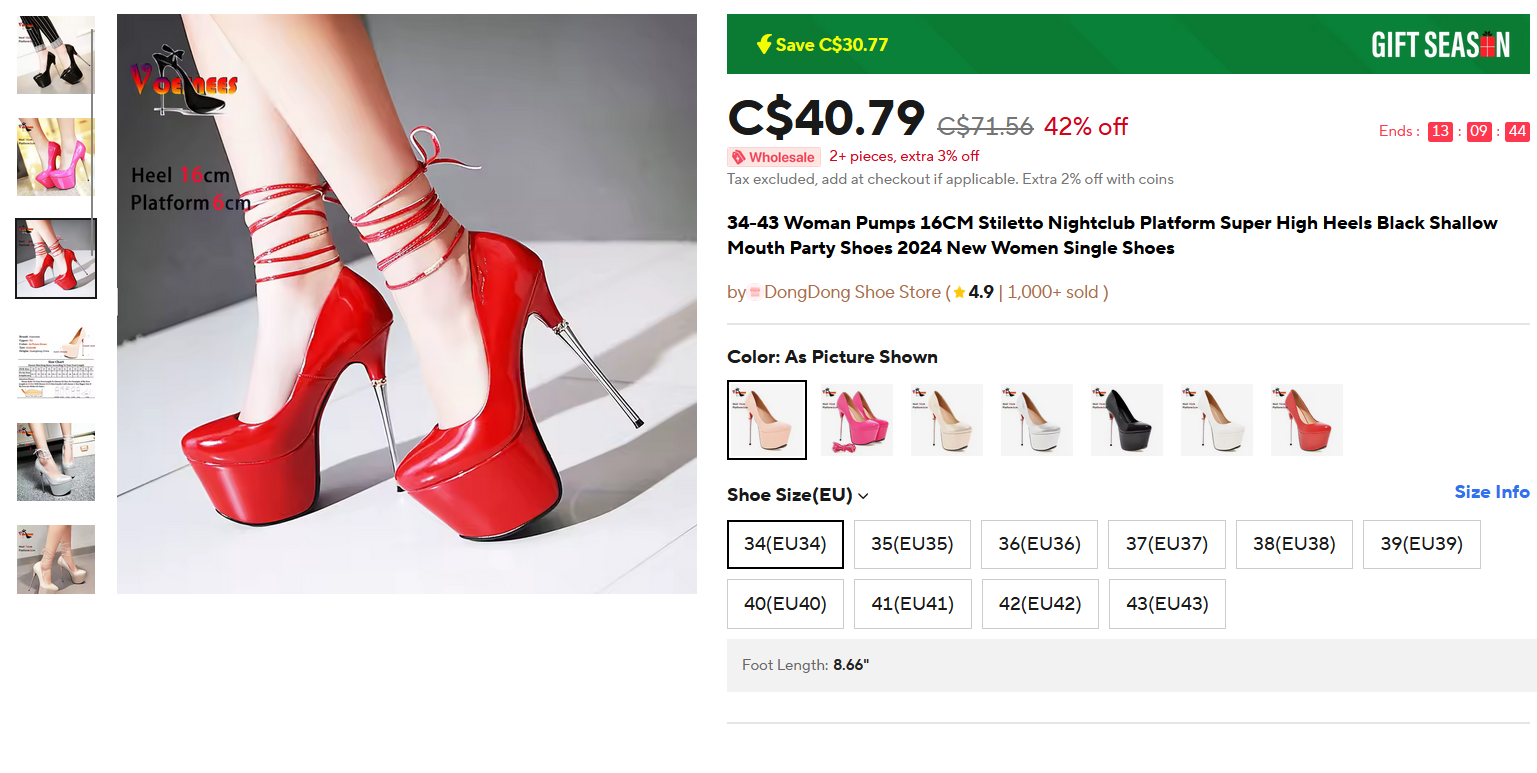The width and height of the screenshot is (1537, 773).
Task: View the silver heels thumbnail image
Action: pos(56,462)
